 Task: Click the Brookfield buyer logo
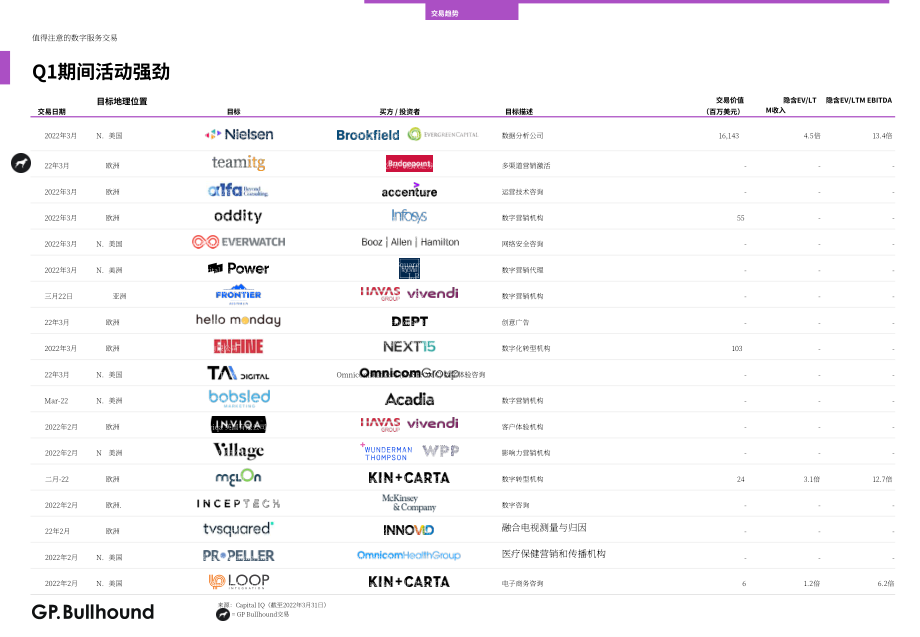tap(368, 135)
